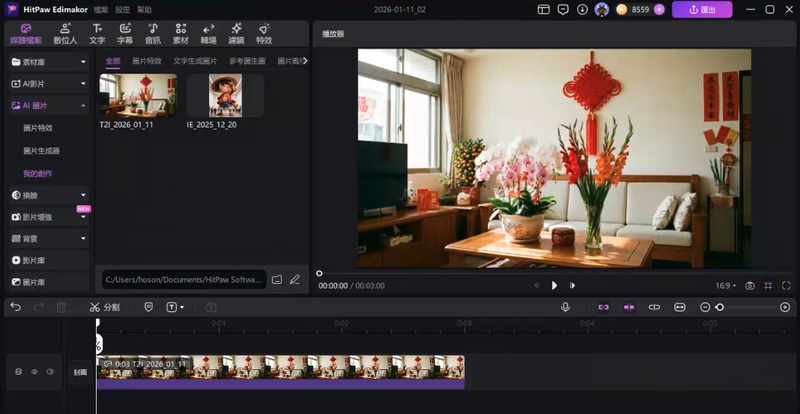Open the 圖片庫 image library
800x414 pixels.
pos(49,282)
